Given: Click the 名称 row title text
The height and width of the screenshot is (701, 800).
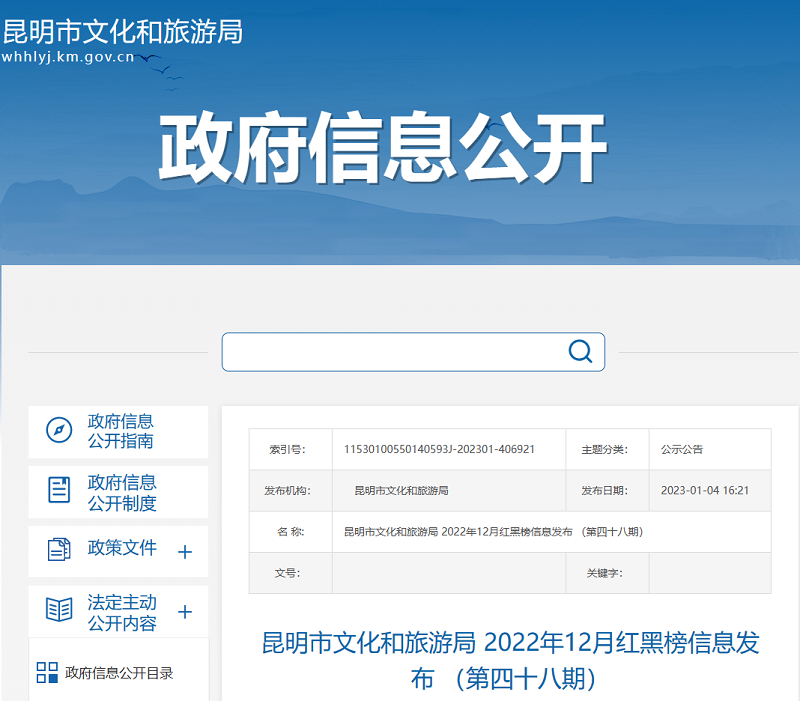Looking at the screenshot, I should [x=493, y=532].
